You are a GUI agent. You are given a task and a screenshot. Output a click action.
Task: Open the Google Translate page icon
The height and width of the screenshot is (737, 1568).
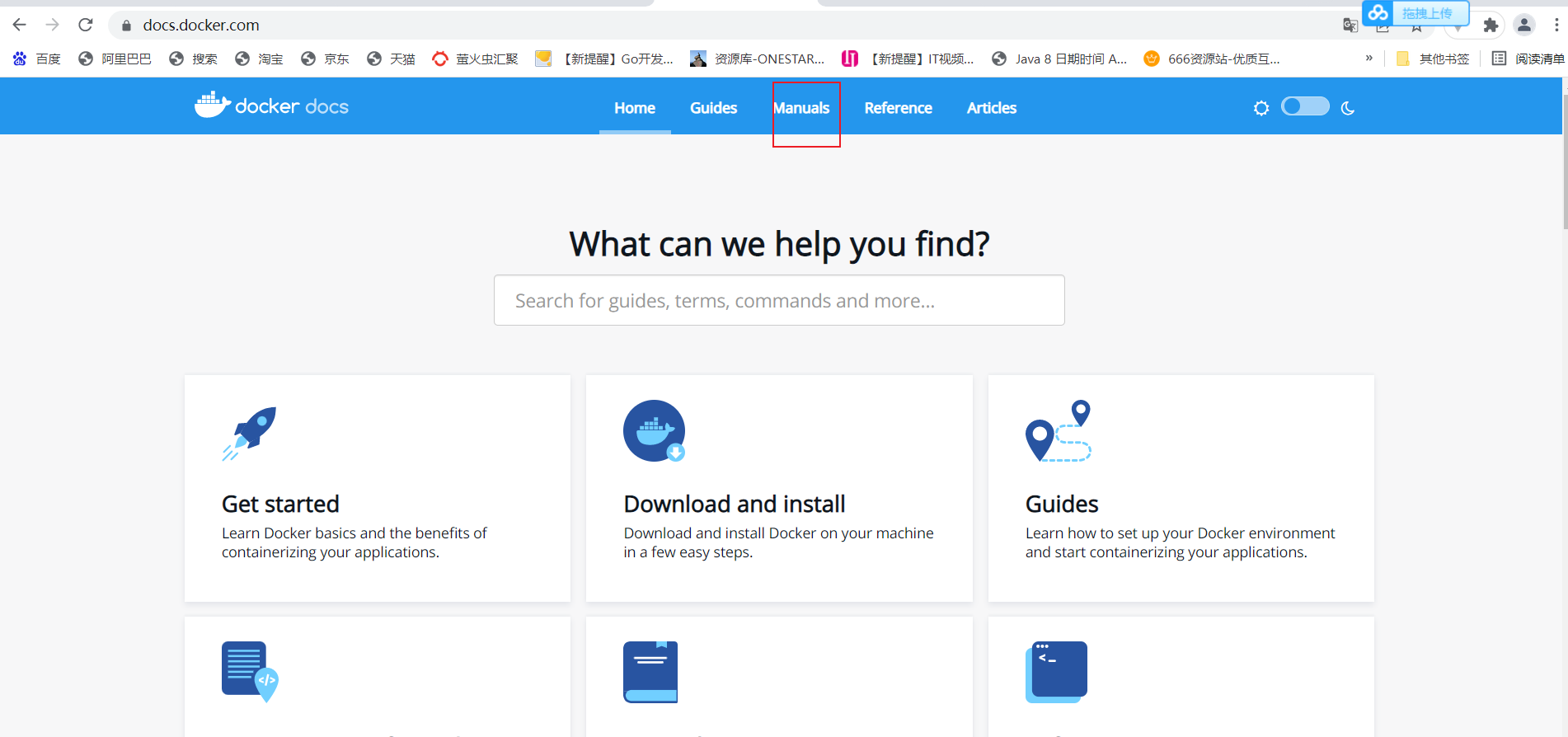1350,26
